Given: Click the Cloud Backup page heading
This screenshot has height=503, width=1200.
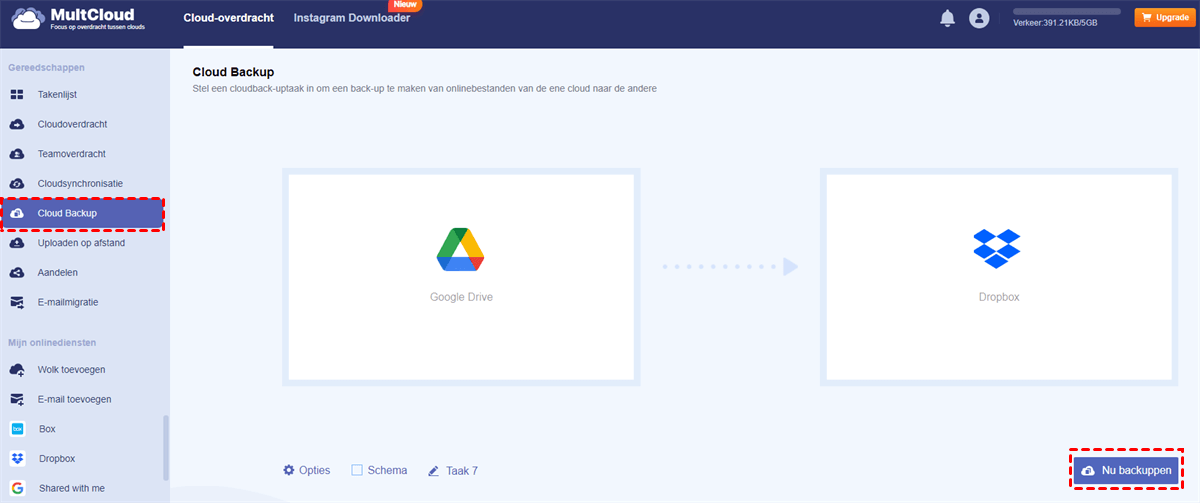Looking at the screenshot, I should click(x=233, y=73).
